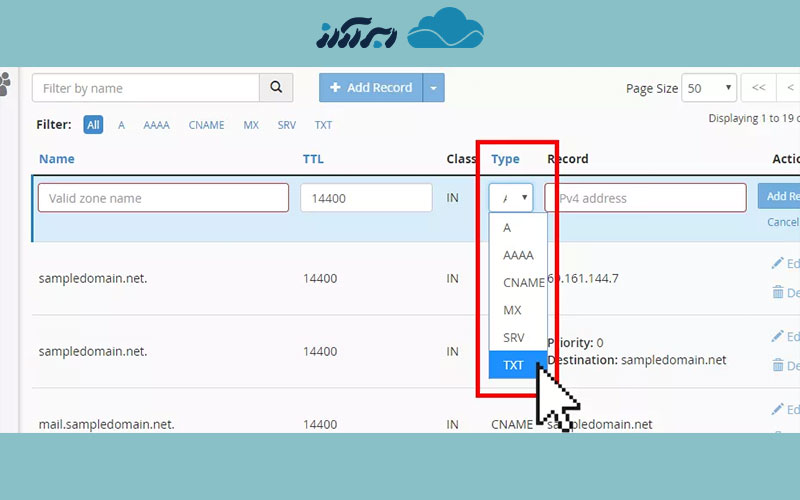Image resolution: width=800 pixels, height=500 pixels.
Task: Filter records by AAAA in the filter bar
Action: 156,125
